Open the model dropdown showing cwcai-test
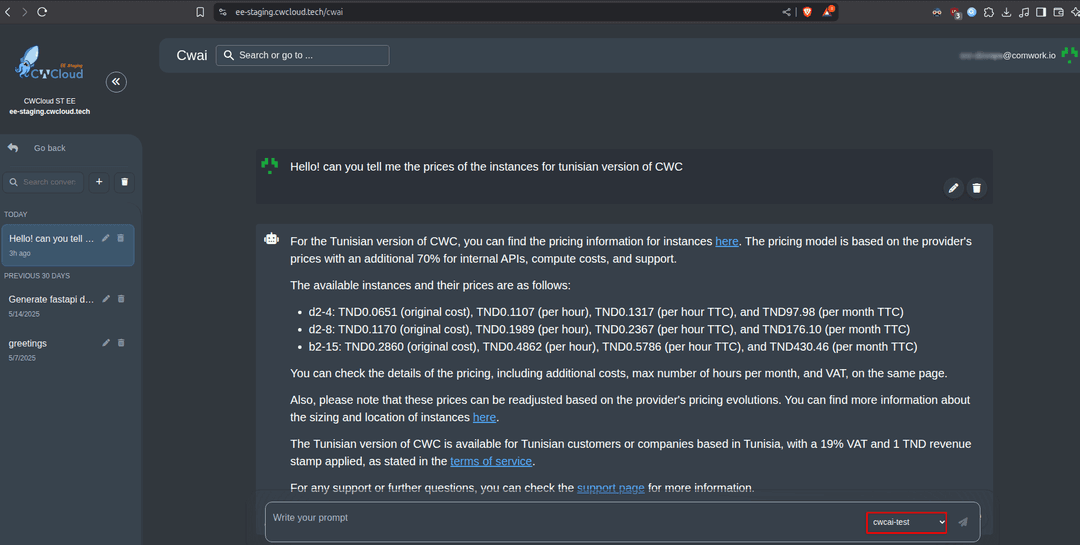Viewport: 1080px width, 545px height. point(906,522)
